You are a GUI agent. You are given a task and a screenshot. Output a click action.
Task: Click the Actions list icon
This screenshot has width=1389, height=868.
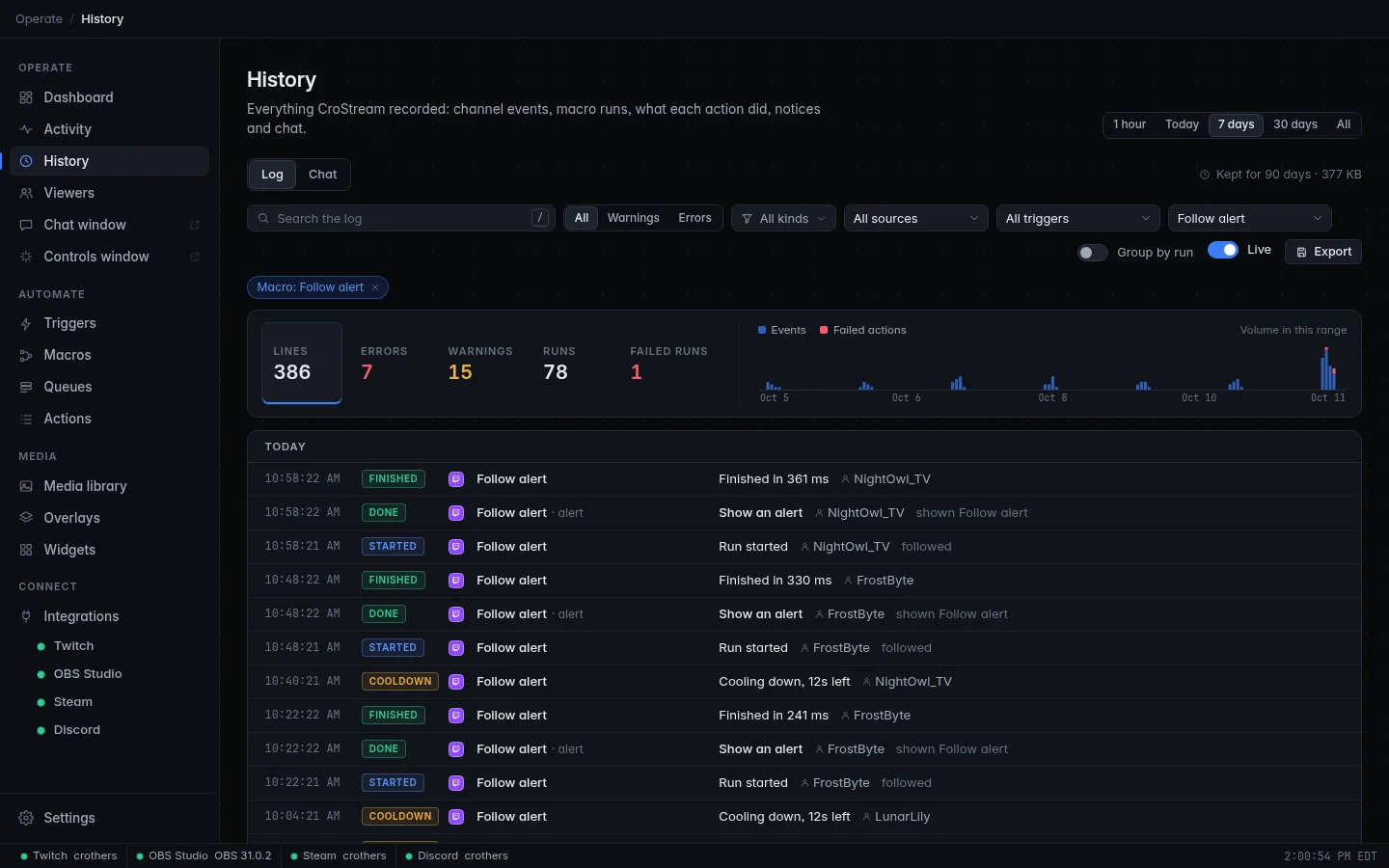click(x=26, y=419)
